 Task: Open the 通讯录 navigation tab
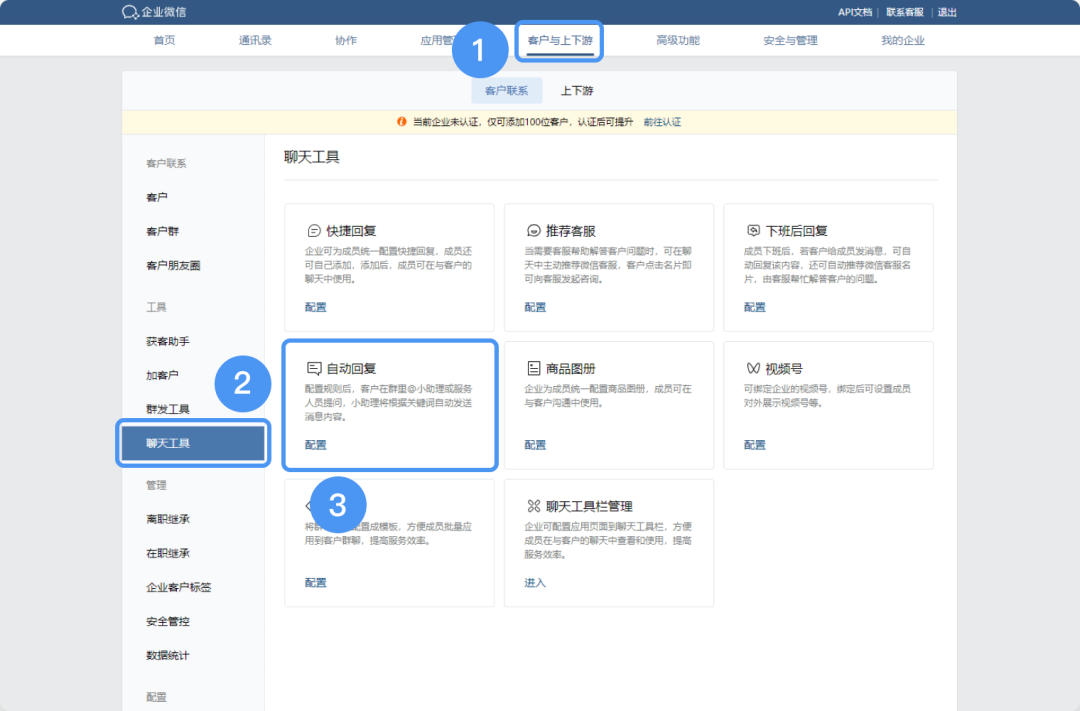(255, 41)
